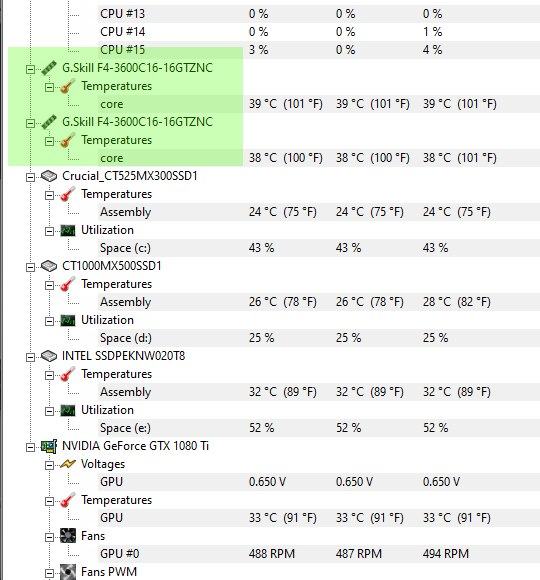The width and height of the screenshot is (540, 580).
Task: Click the Utilization chip icon under the INTEL SSD
Action: [68, 410]
